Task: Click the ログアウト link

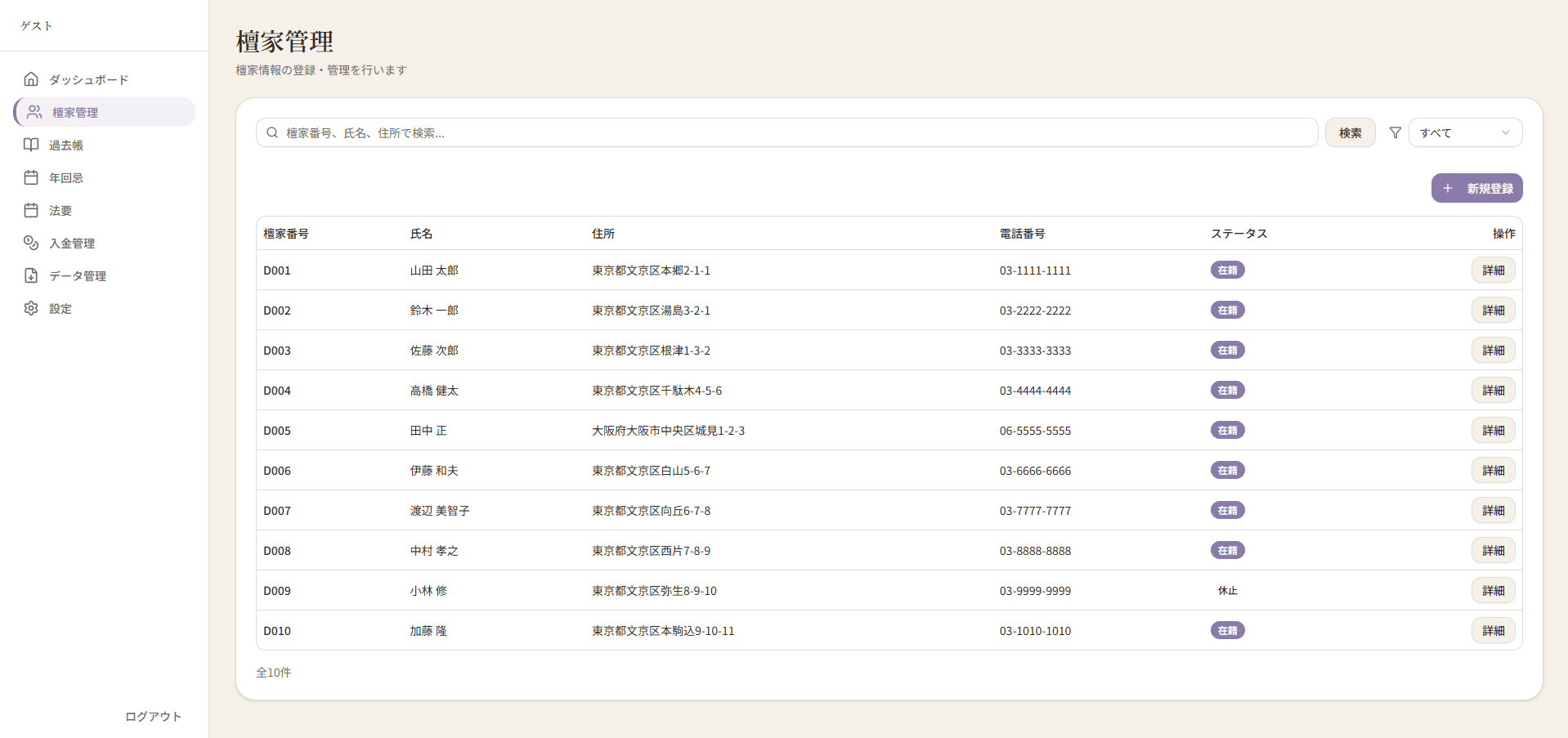Action: [x=153, y=716]
